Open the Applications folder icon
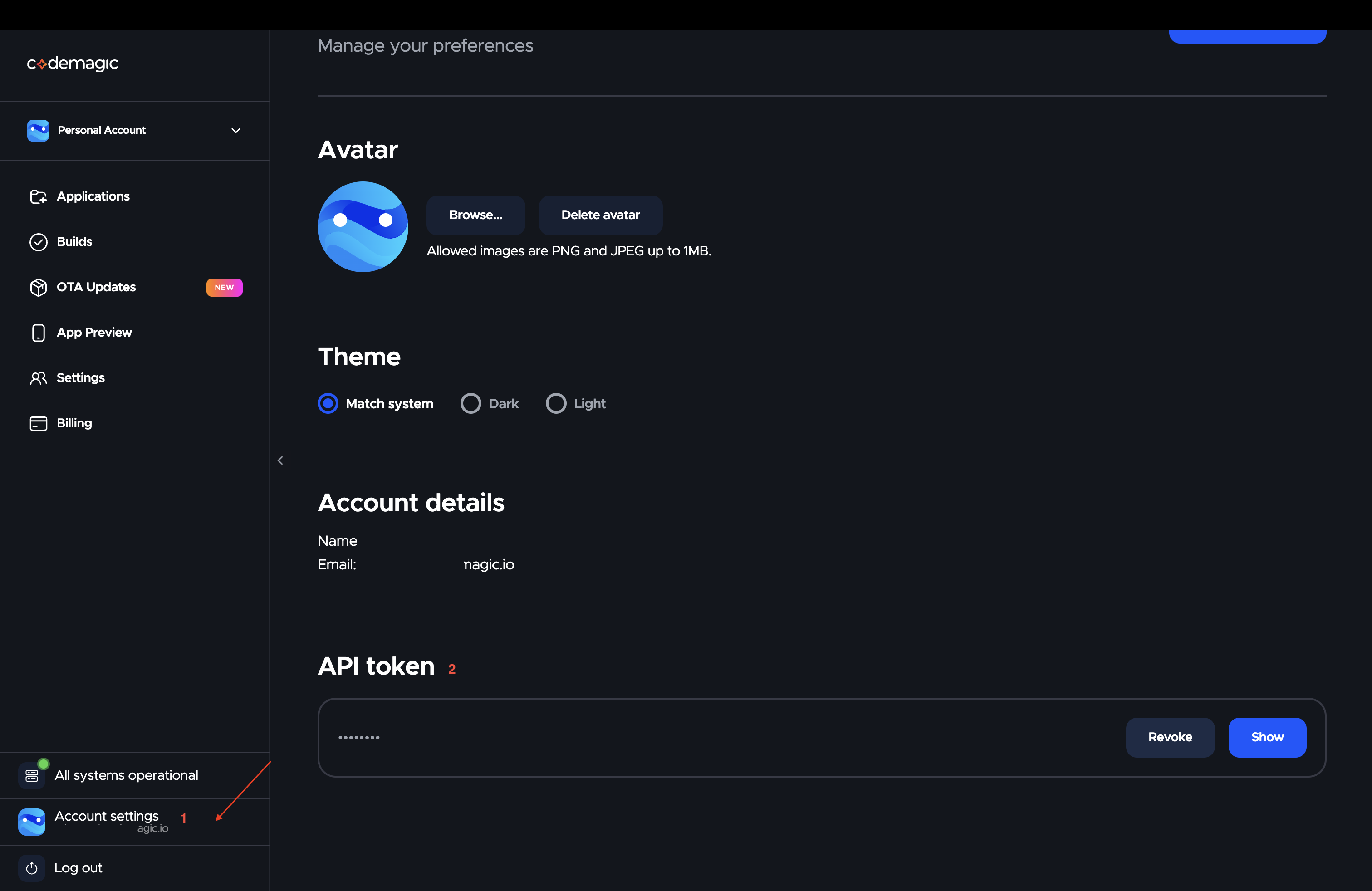Viewport: 1372px width, 891px height. pos(38,196)
